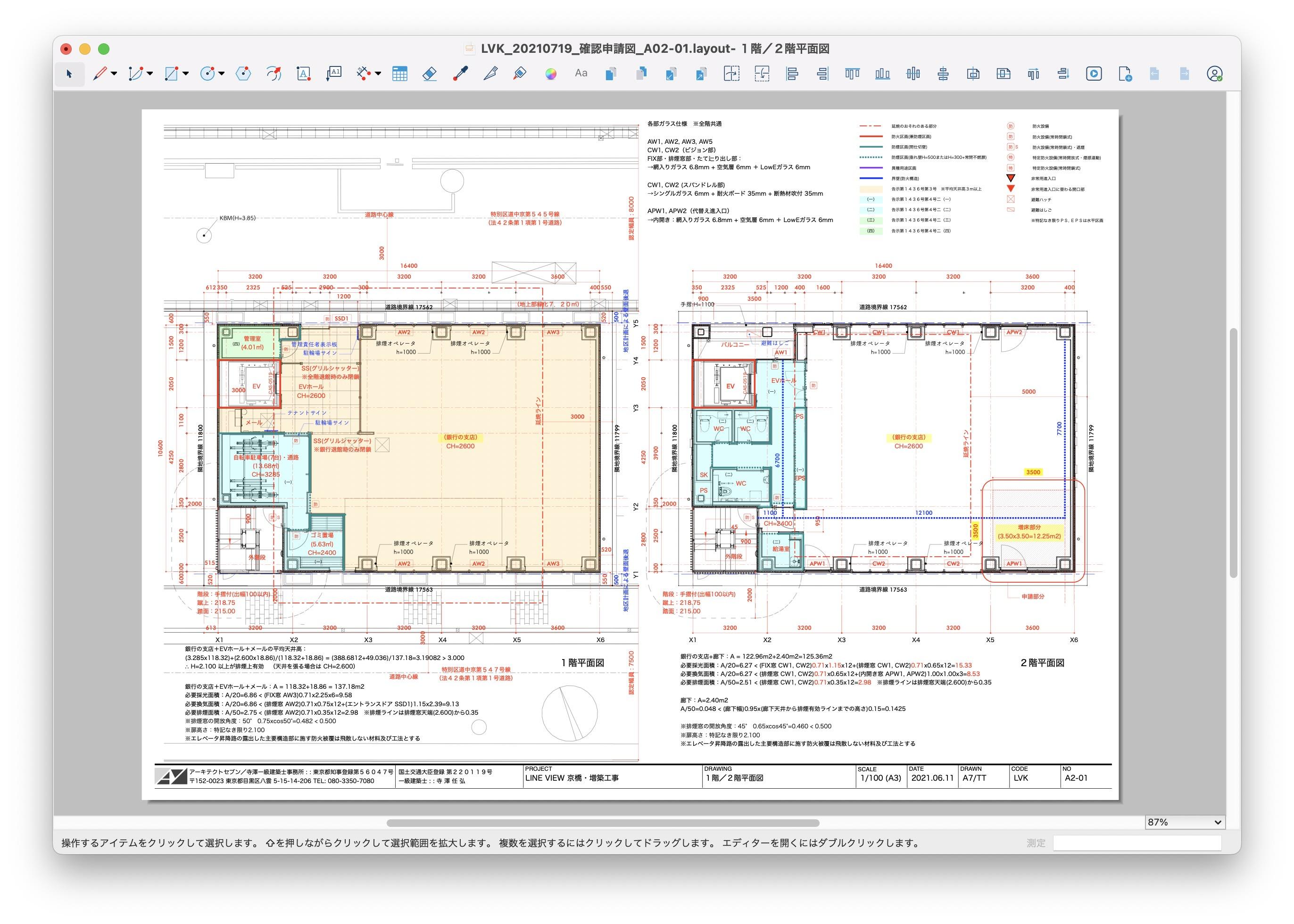This screenshot has height=924, width=1294.
Task: Click the flip horizontal icon
Action: (731, 74)
